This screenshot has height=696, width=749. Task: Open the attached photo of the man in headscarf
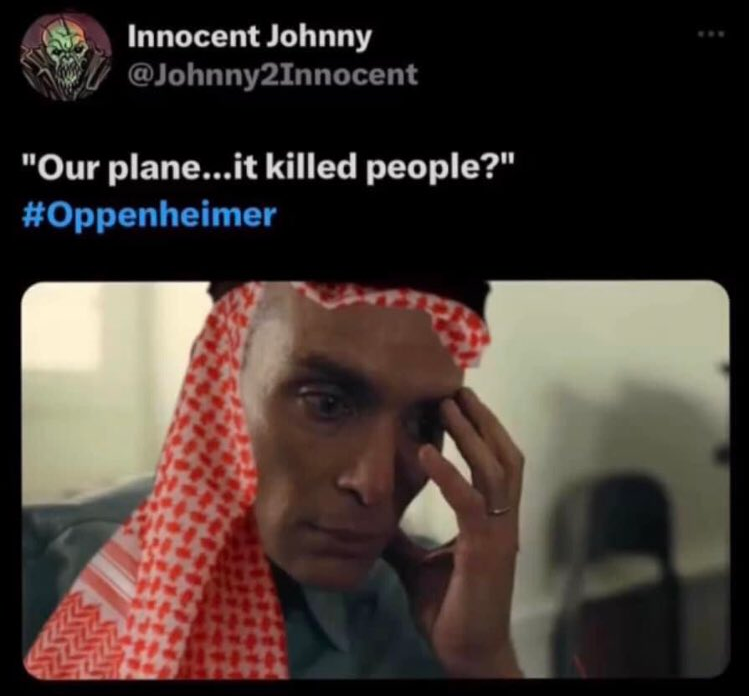(375, 480)
